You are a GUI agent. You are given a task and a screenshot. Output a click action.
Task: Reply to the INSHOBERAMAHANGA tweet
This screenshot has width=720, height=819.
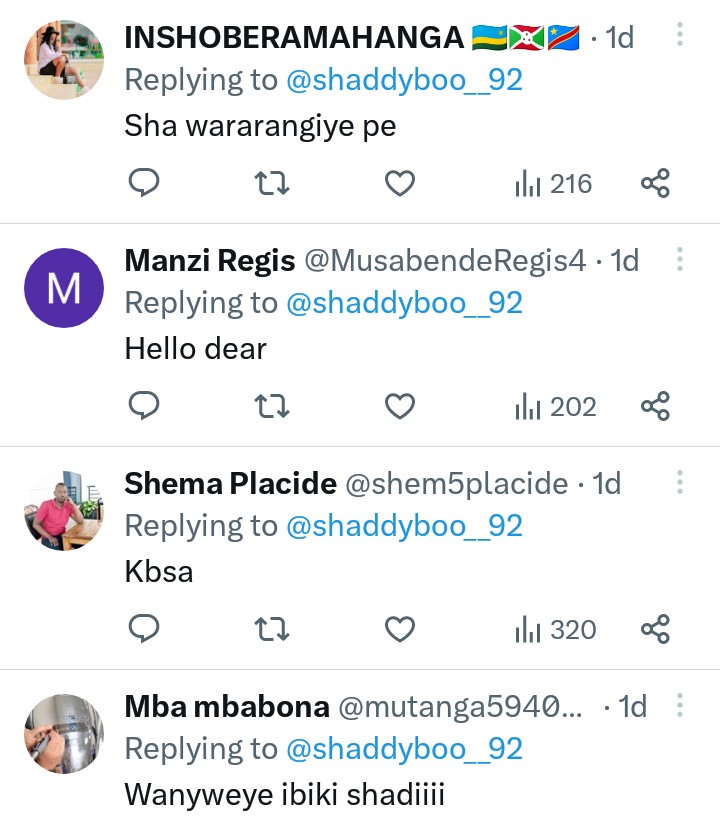[x=145, y=183]
